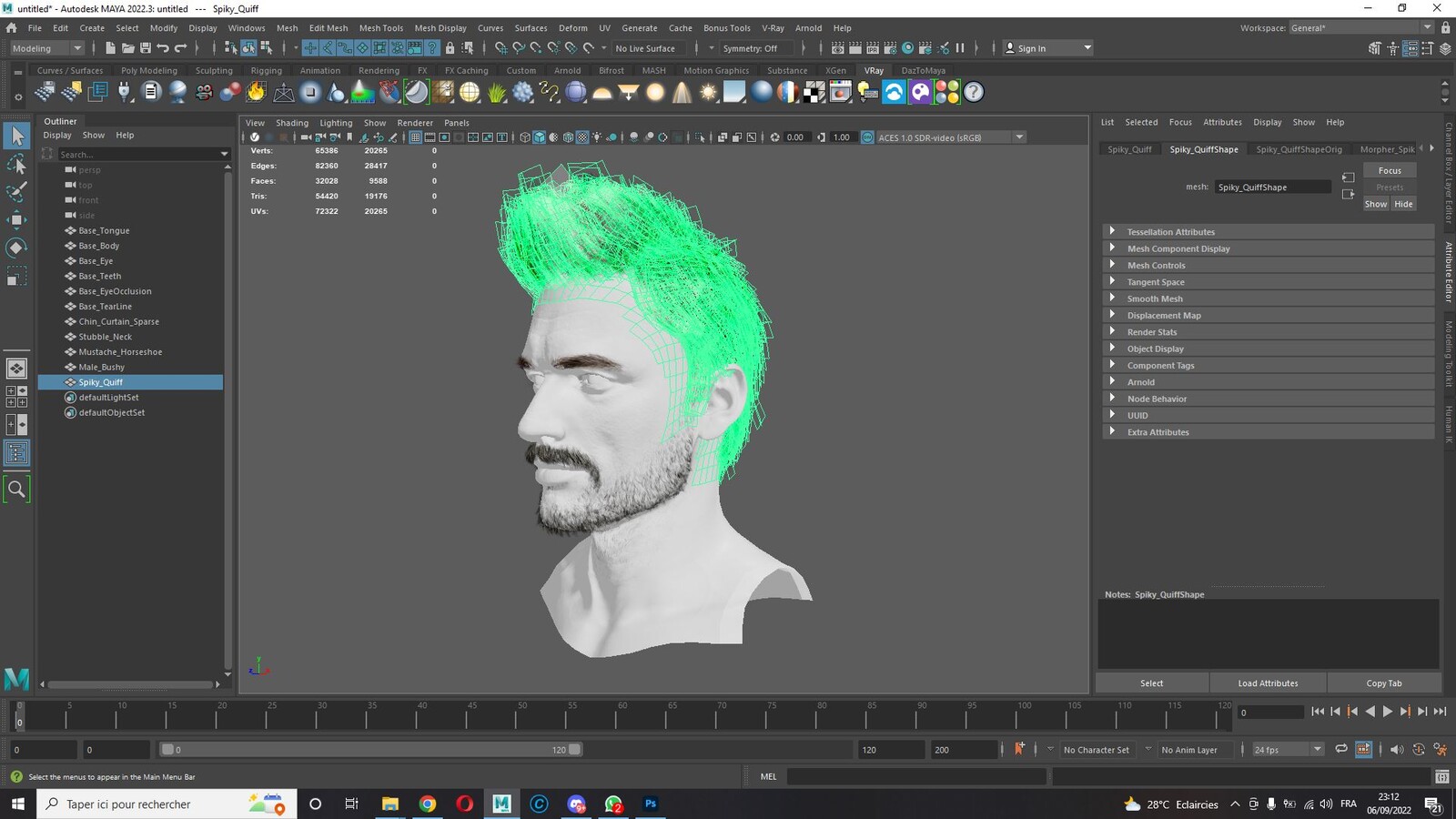Toggle timeline audio mute speaker
The width and height of the screenshot is (1456, 819).
tap(1397, 750)
